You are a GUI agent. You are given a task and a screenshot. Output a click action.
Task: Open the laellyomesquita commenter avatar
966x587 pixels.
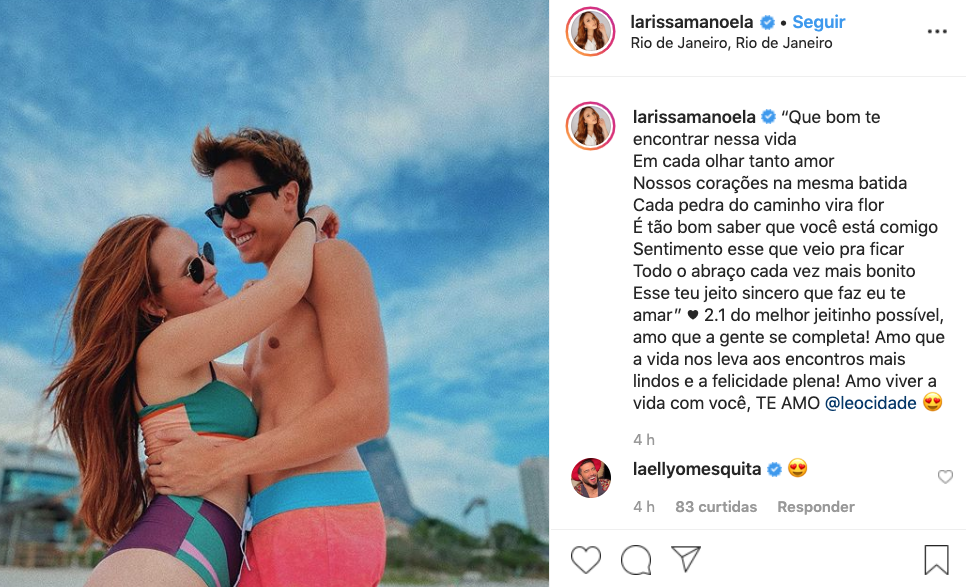pyautogui.click(x=591, y=478)
